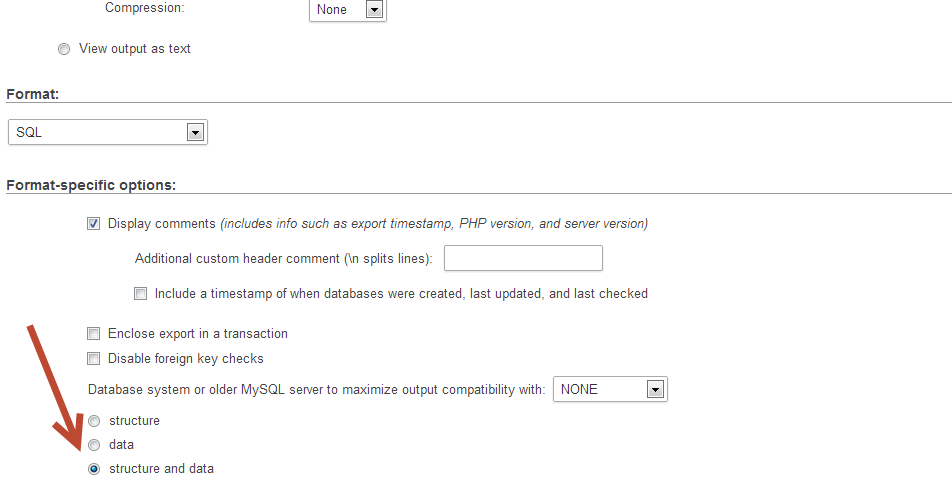Select the 'structure and data' radio button

coord(94,469)
